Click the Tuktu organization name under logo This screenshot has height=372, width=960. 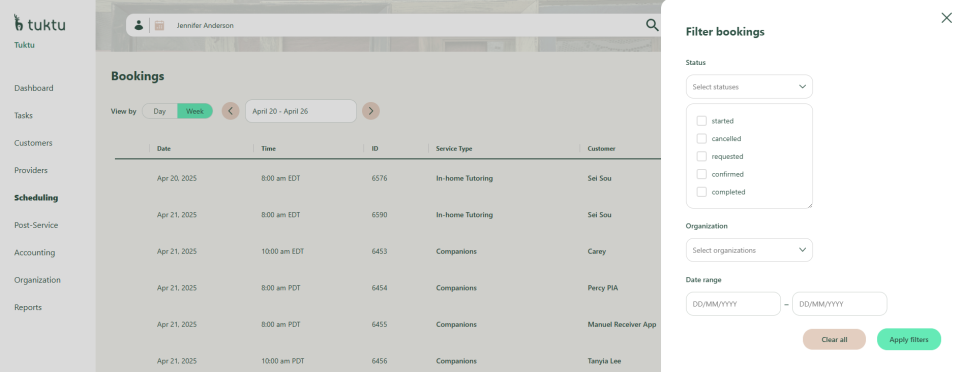tap(24, 45)
